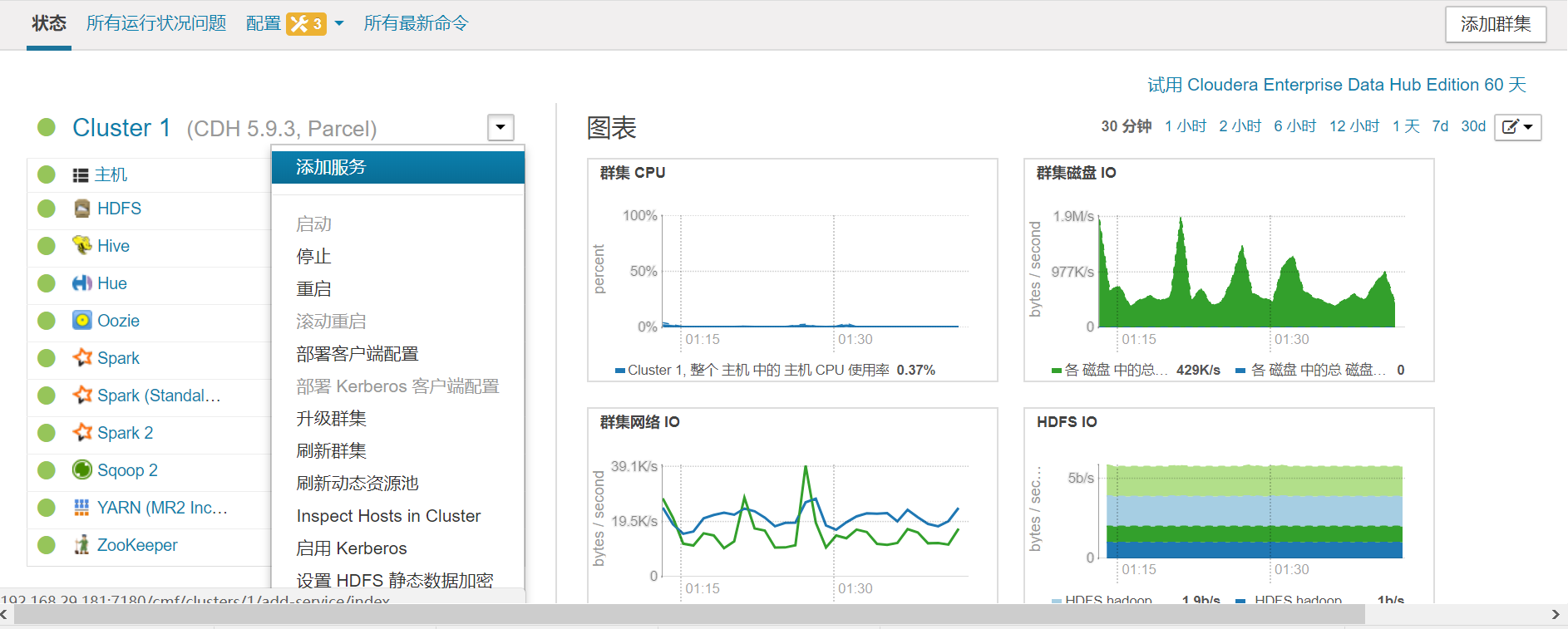Click the blue CPU usage legend swatch
This screenshot has width=1568, height=629.
tap(620, 371)
